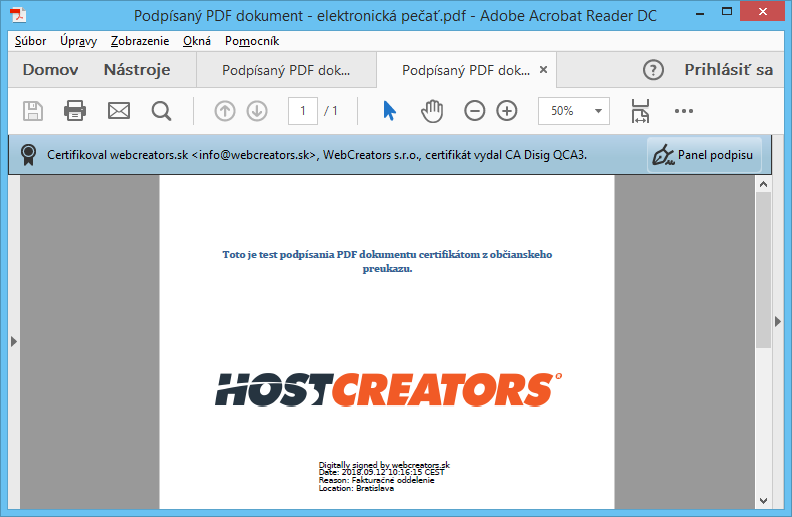Open the Pomocník menu
The image size is (792, 517).
[x=252, y=41]
